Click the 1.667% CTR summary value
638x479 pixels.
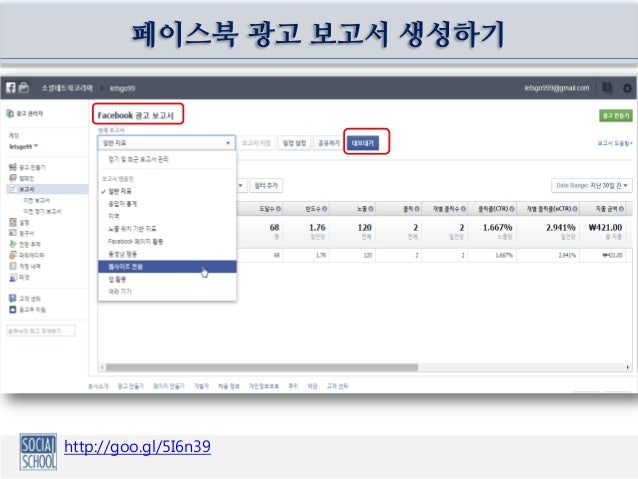497,227
